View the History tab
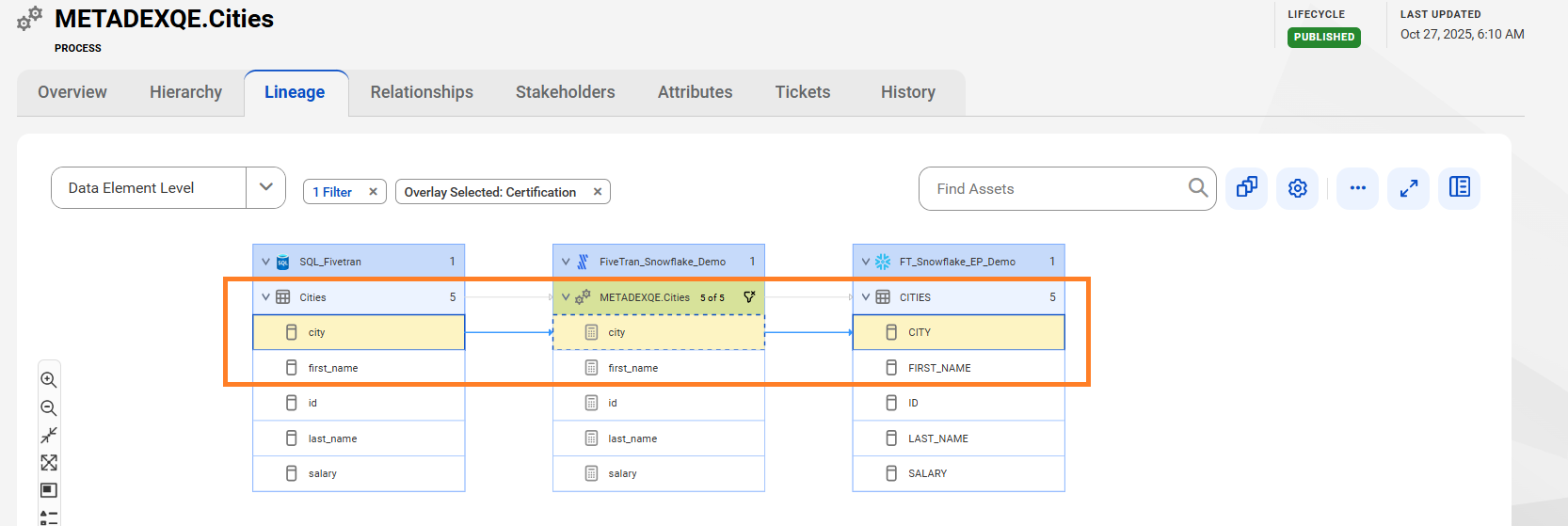The height and width of the screenshot is (526, 1568). (x=908, y=92)
